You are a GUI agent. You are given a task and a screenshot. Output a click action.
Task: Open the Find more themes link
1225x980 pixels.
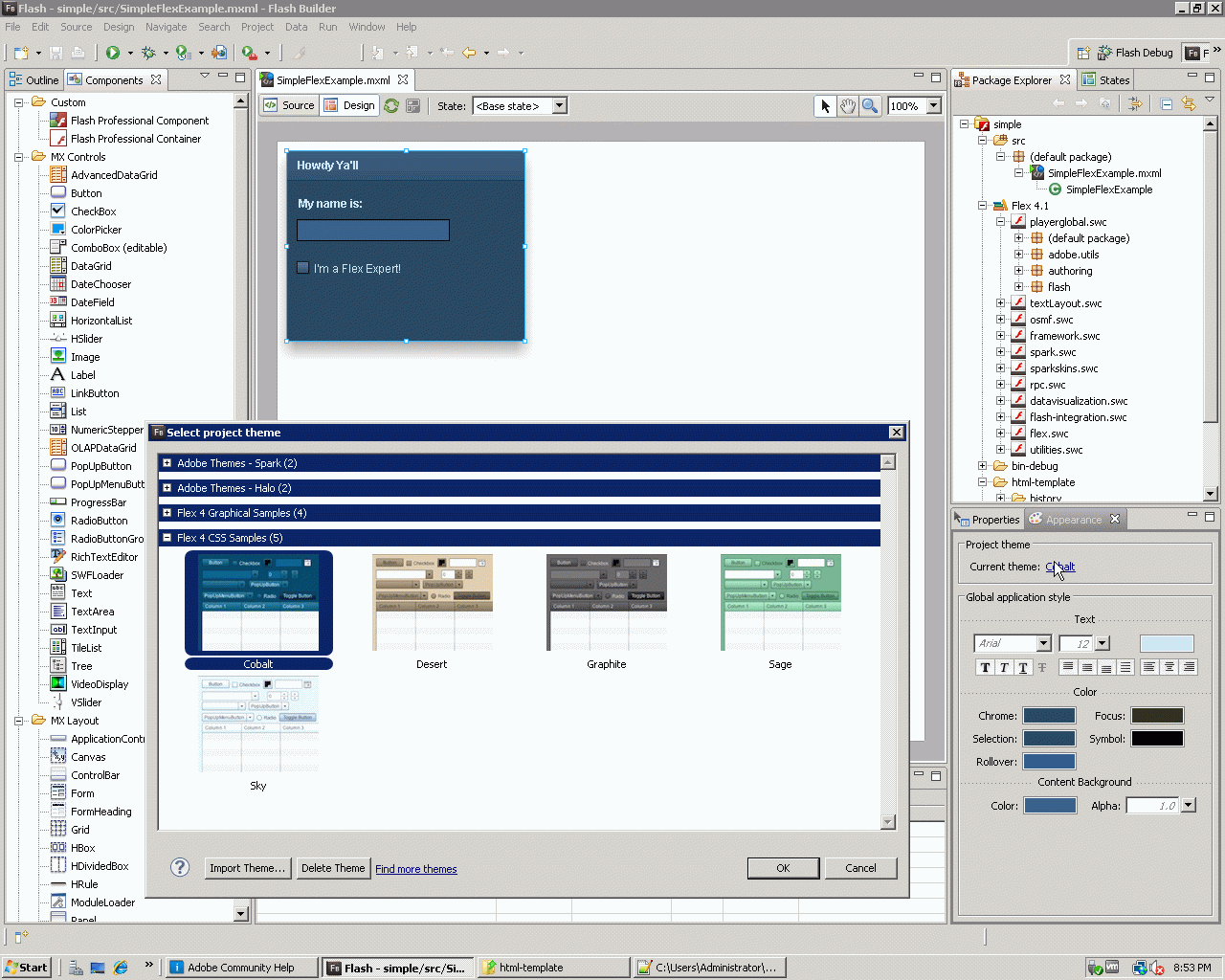pyautogui.click(x=416, y=869)
